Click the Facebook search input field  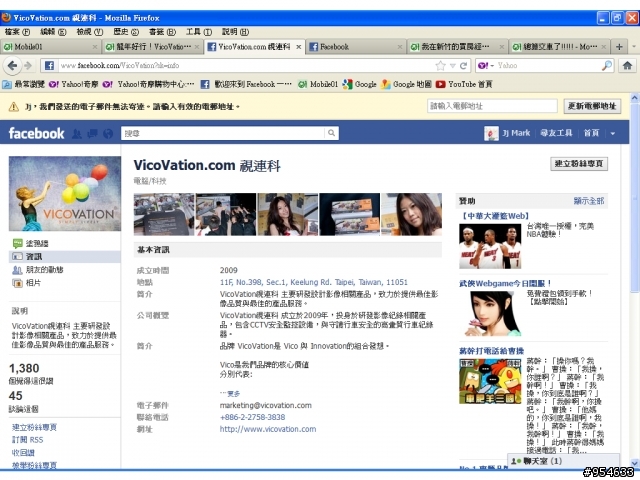pos(223,133)
